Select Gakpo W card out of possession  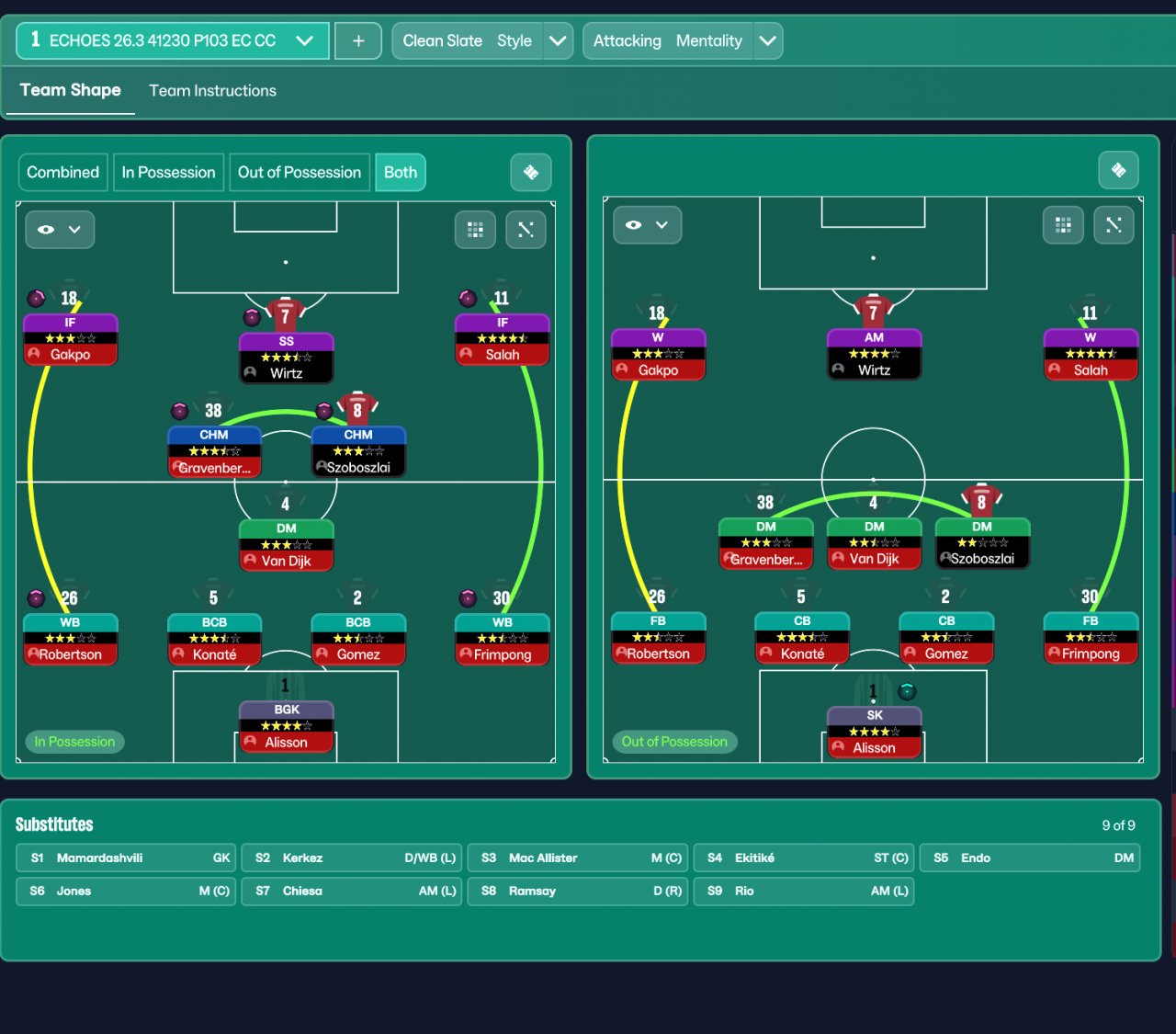point(658,354)
